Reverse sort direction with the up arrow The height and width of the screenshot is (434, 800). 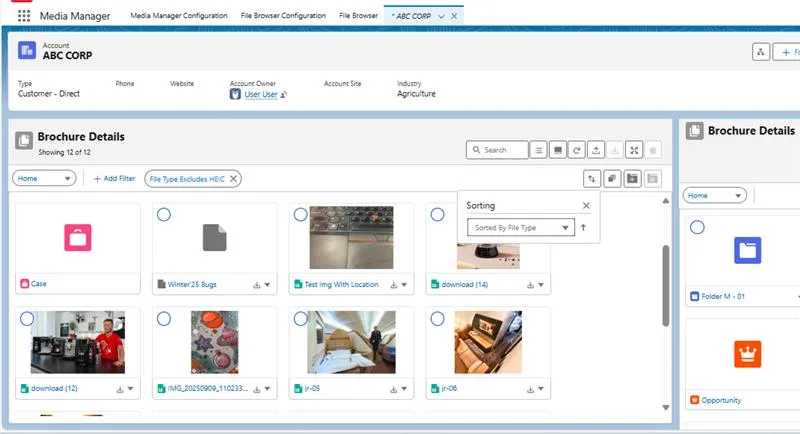(x=583, y=227)
